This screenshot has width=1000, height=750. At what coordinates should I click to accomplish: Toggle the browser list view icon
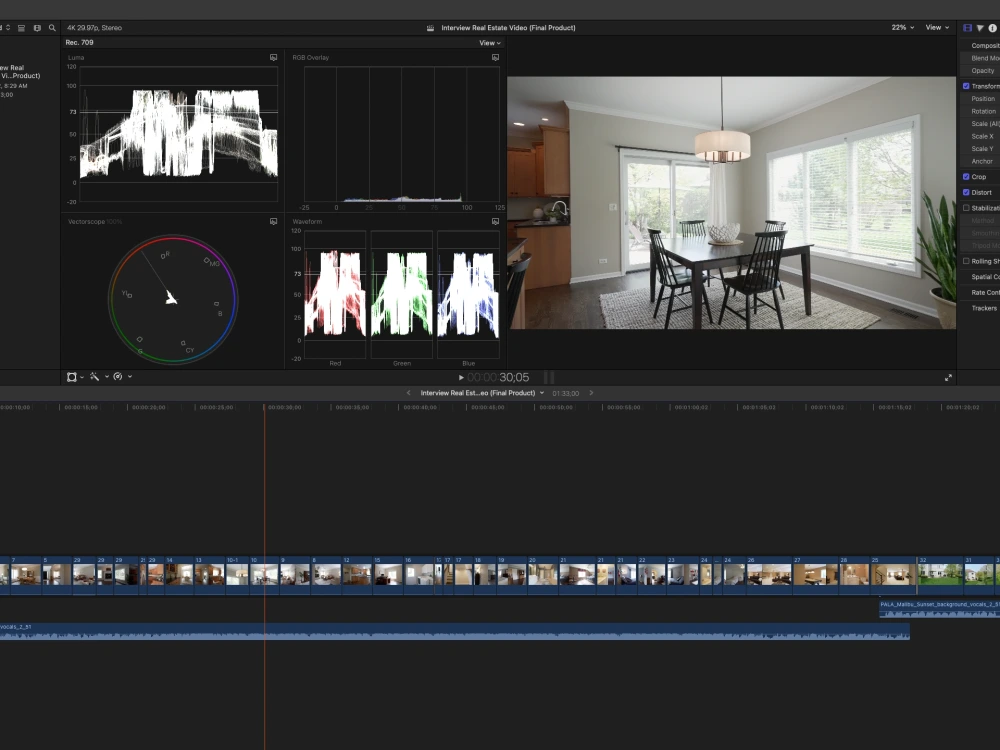(x=21, y=28)
